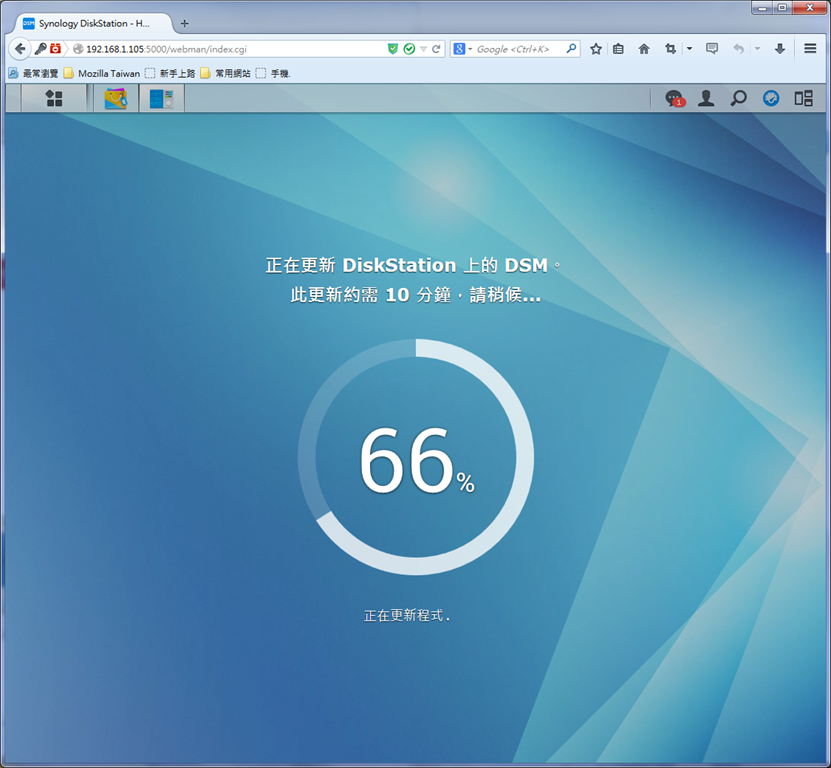This screenshot has width=831, height=768.
Task: Click the green checkmark icon in the address bar
Action: (409, 49)
